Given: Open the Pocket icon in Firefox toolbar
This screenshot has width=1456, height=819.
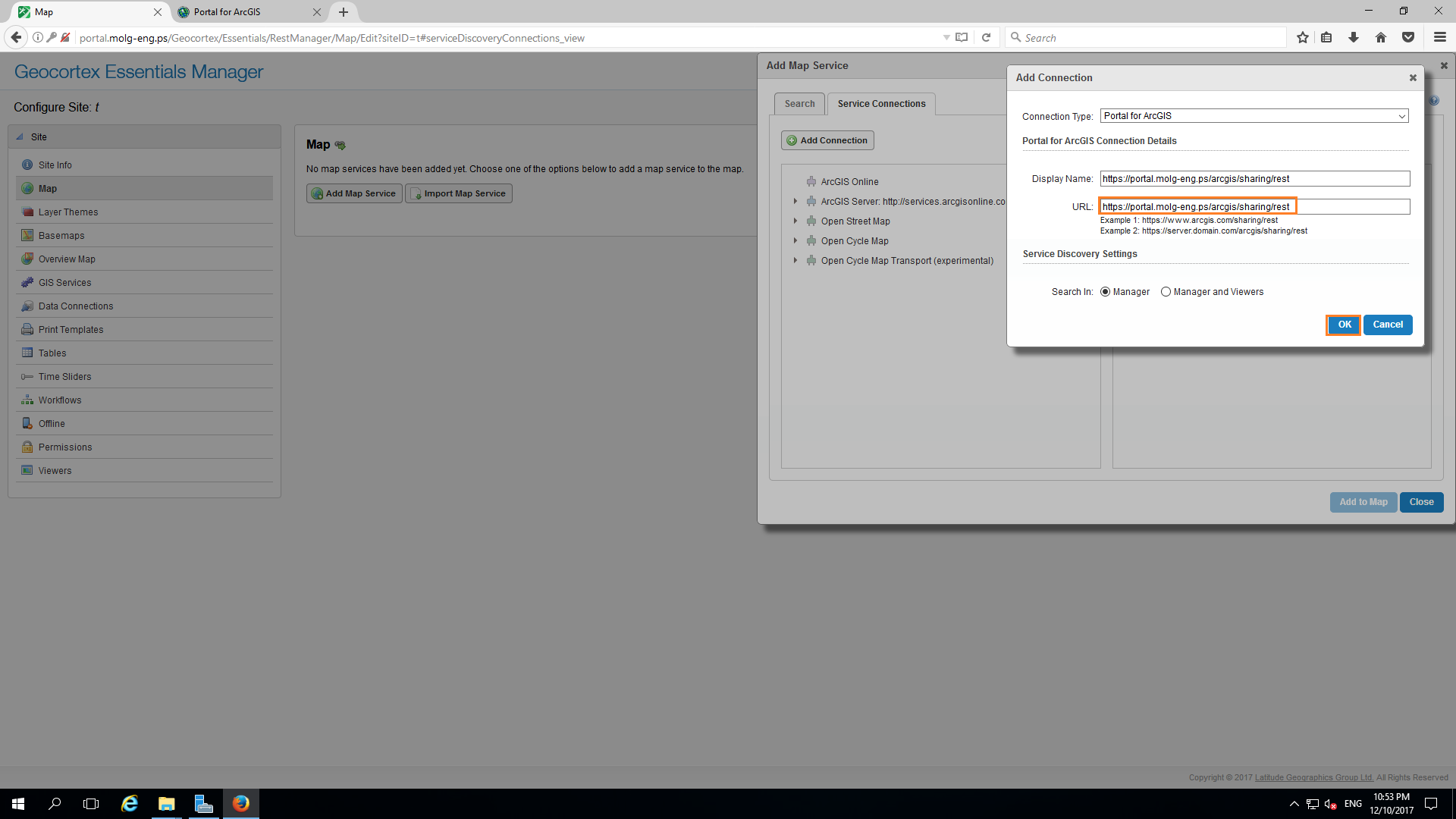Looking at the screenshot, I should pos(1408,38).
